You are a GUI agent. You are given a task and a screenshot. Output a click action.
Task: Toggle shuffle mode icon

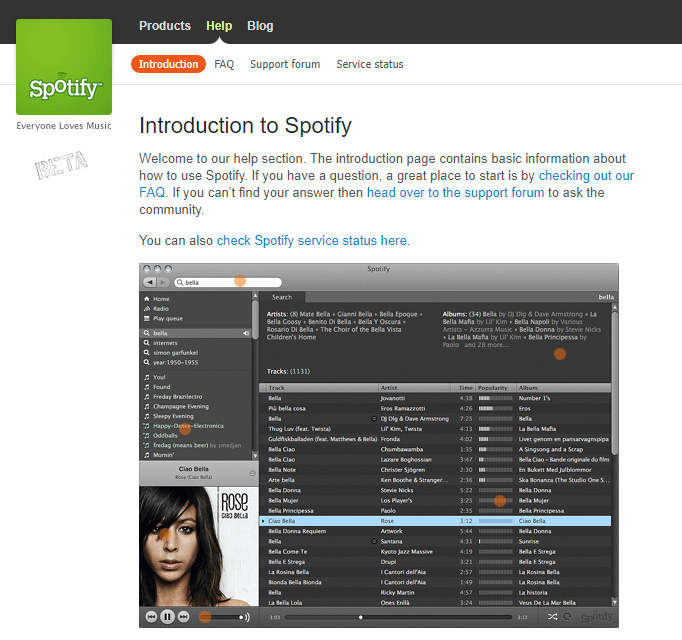[x=552, y=617]
